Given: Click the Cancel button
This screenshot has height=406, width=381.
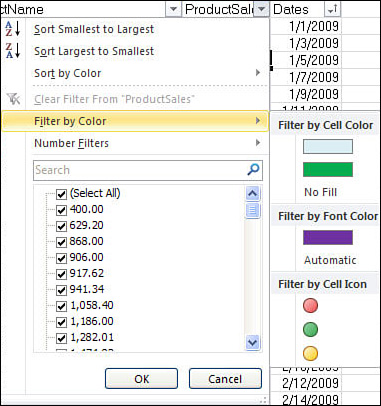Looking at the screenshot, I should 225,379.
